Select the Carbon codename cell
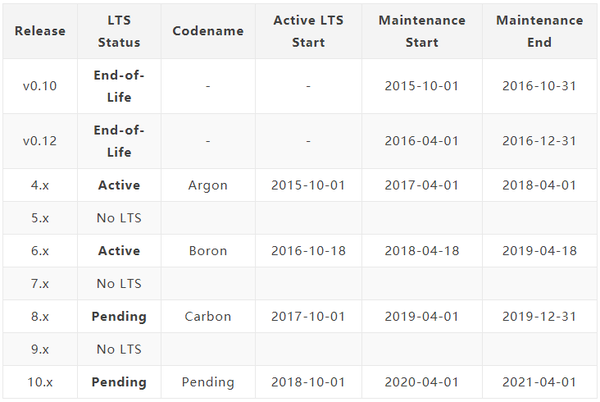The height and width of the screenshot is (402, 600). pos(208,316)
